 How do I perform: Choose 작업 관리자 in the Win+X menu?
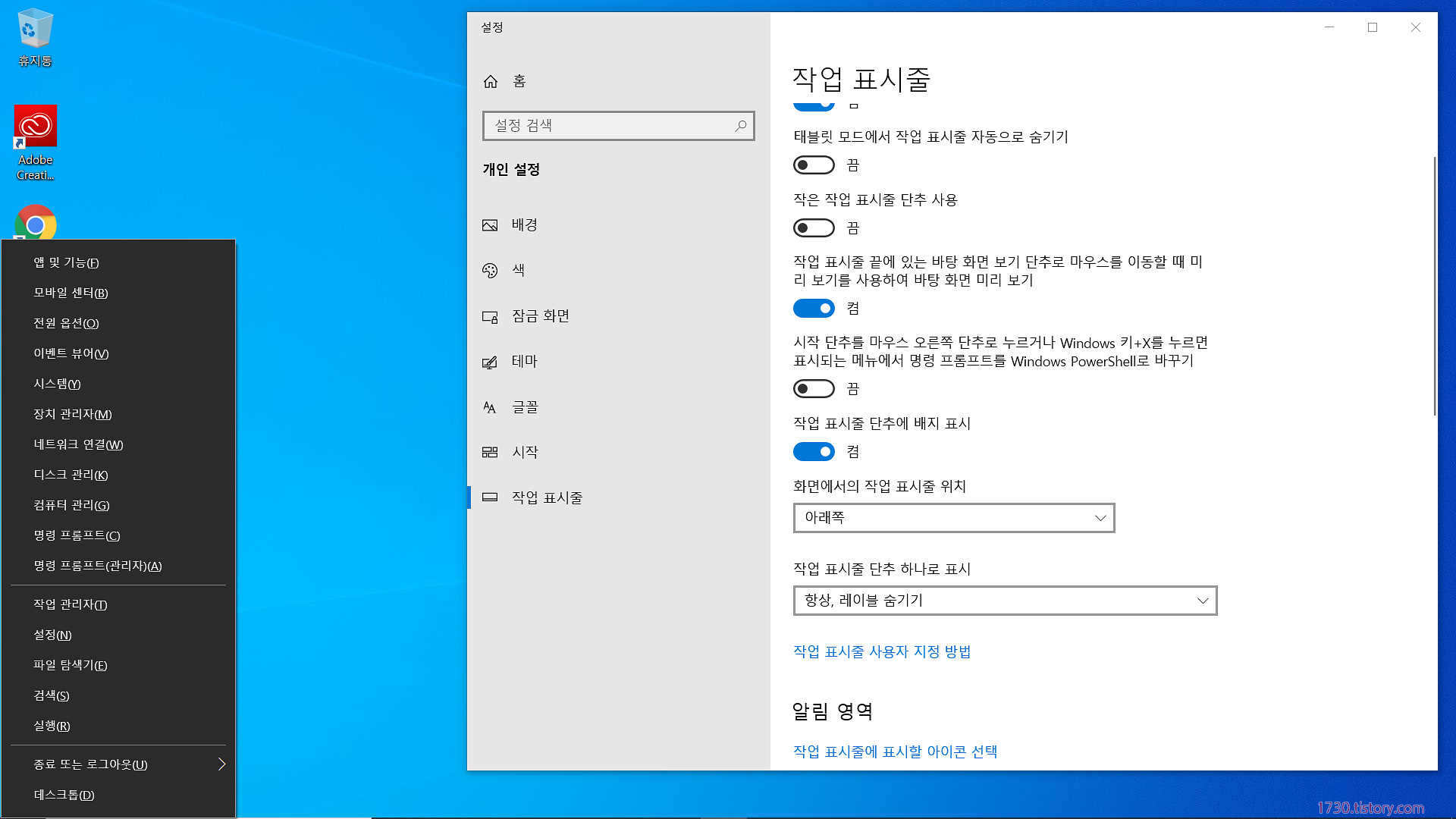(x=71, y=604)
